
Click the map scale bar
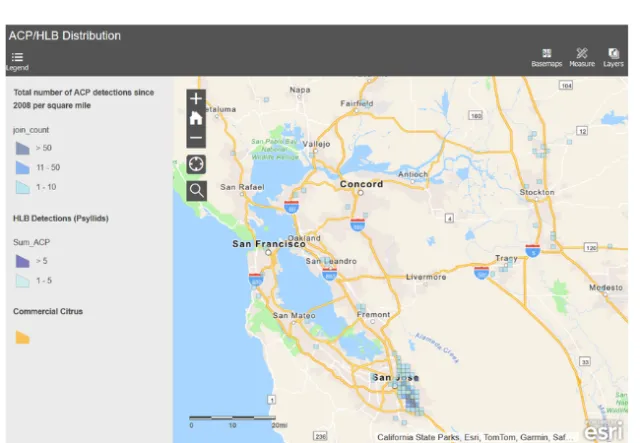pyautogui.click(x=232, y=416)
